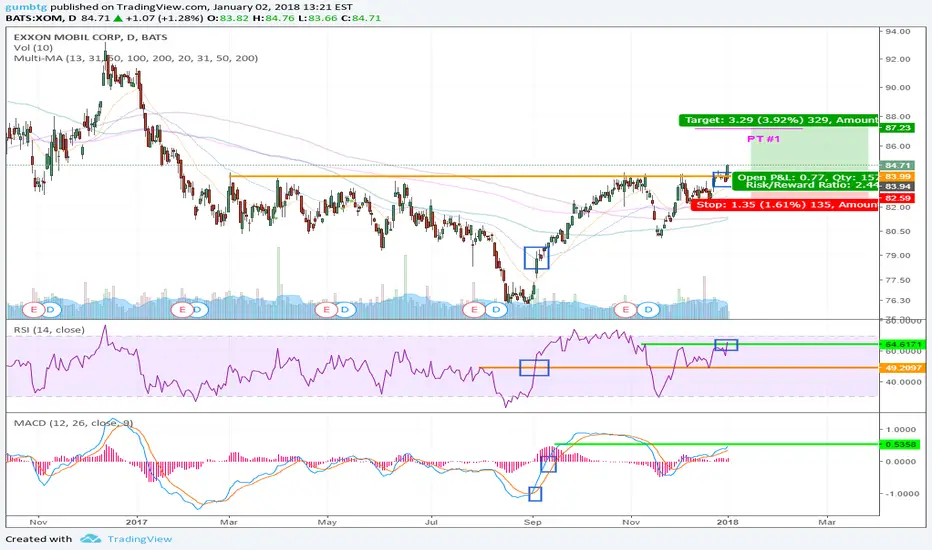Image resolution: width=932 pixels, height=550 pixels.
Task: Click the green up-arrow next to 84.71
Action: [118, 18]
